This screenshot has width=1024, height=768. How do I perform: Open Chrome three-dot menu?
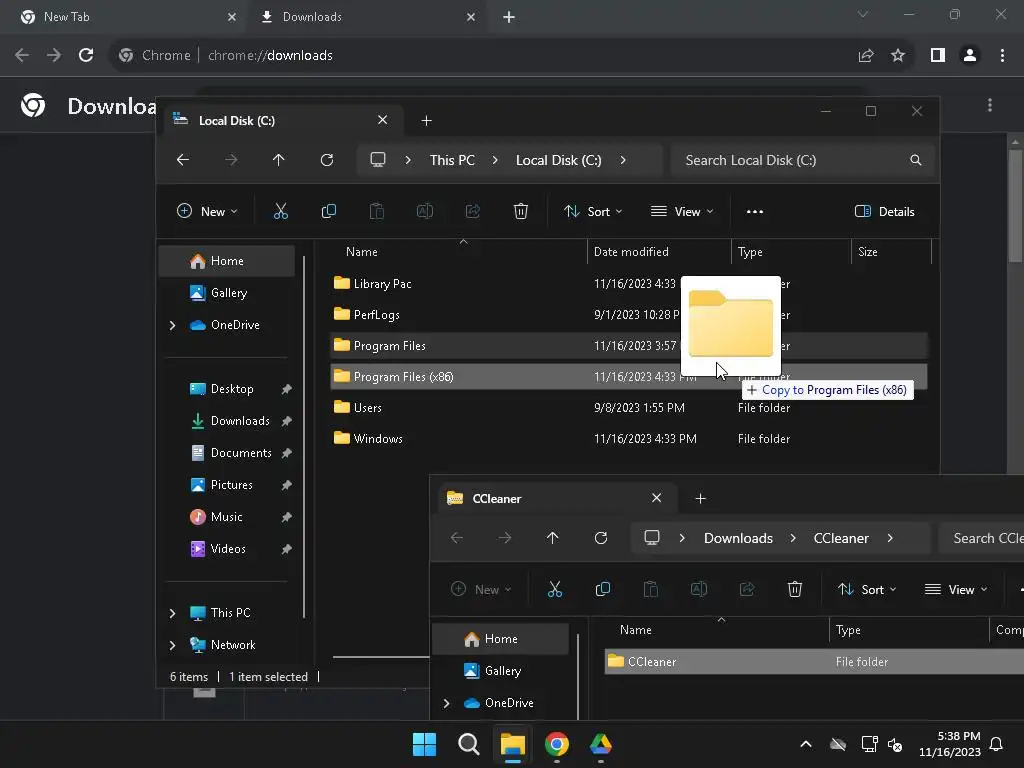coord(1002,56)
